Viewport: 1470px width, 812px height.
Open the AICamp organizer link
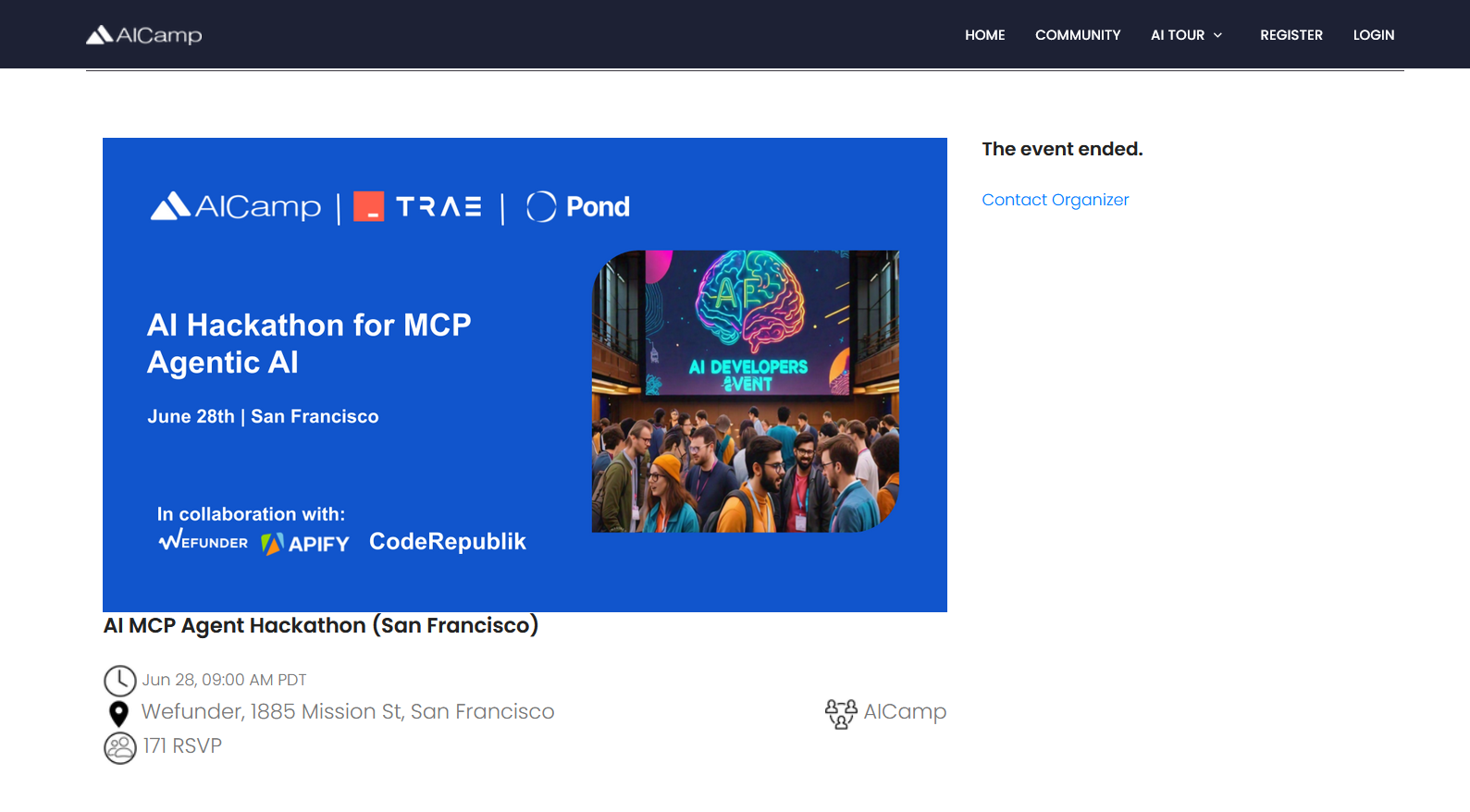(x=905, y=712)
